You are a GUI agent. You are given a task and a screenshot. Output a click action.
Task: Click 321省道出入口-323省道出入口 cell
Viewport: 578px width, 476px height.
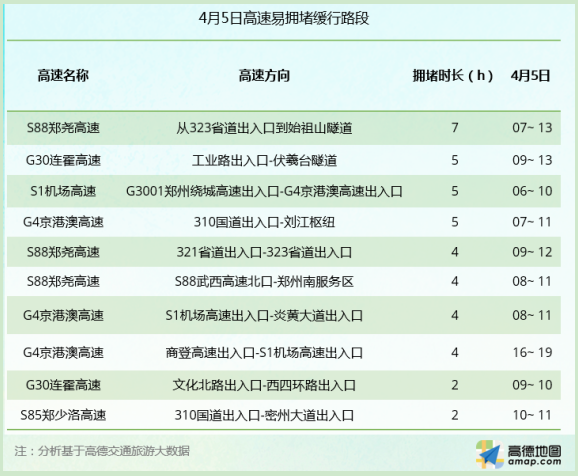[x=264, y=252]
